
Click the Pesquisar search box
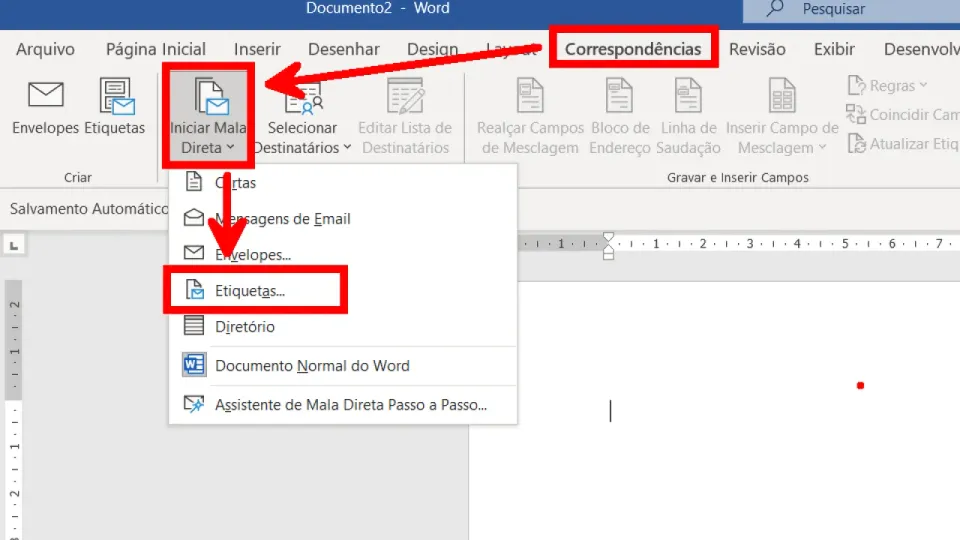click(852, 9)
